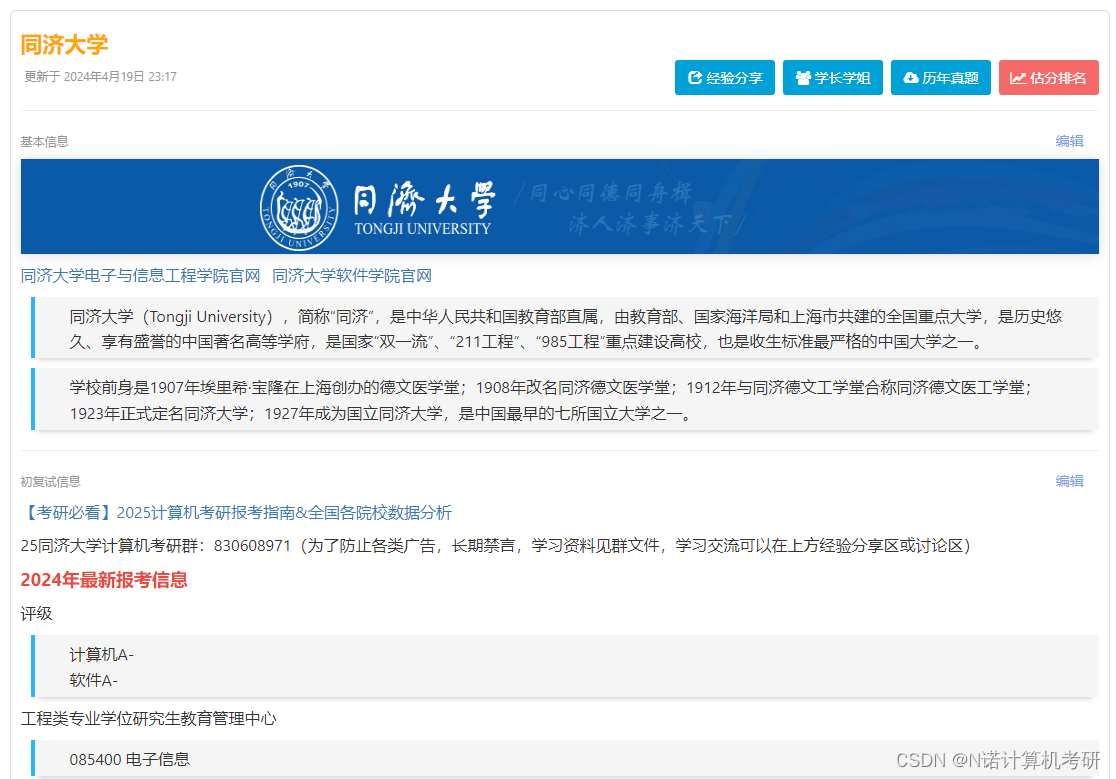Click the people icon in 学长学姐
The image size is (1116, 779).
coord(803,78)
